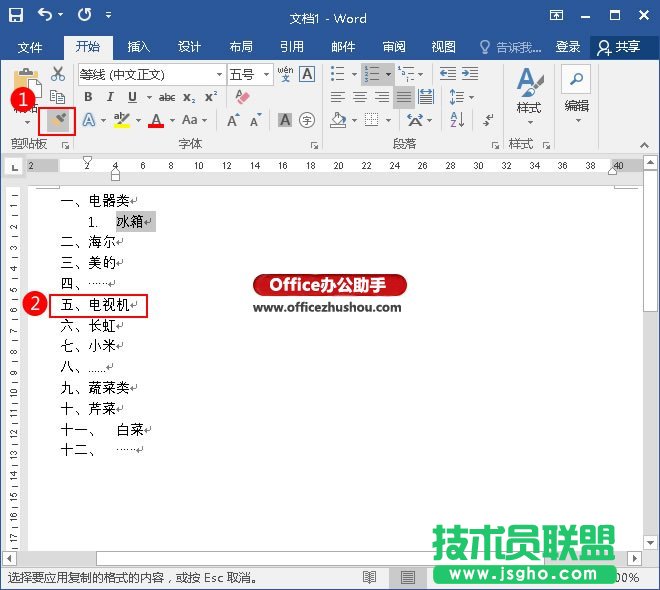Viewport: 660px width, 590px height.
Task: Click the Sort A-Z icon
Action: [457, 120]
